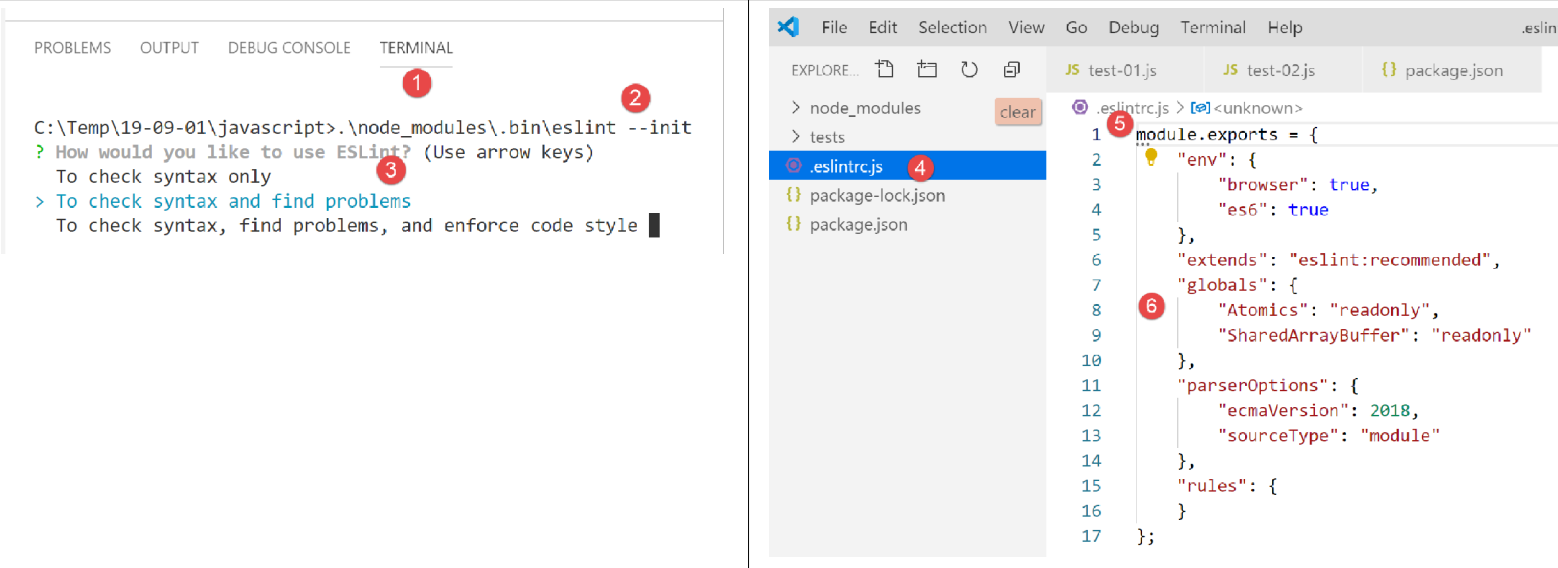Click the unknown symbol icon in breadcrumb

click(1201, 108)
